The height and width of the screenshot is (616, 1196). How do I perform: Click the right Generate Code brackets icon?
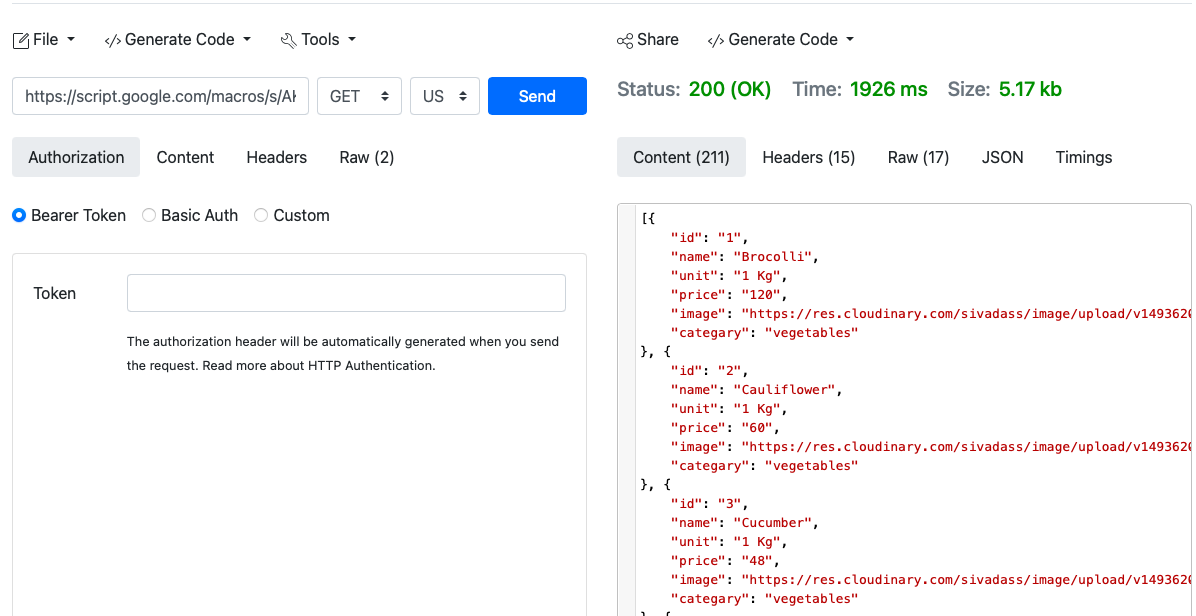coord(715,40)
